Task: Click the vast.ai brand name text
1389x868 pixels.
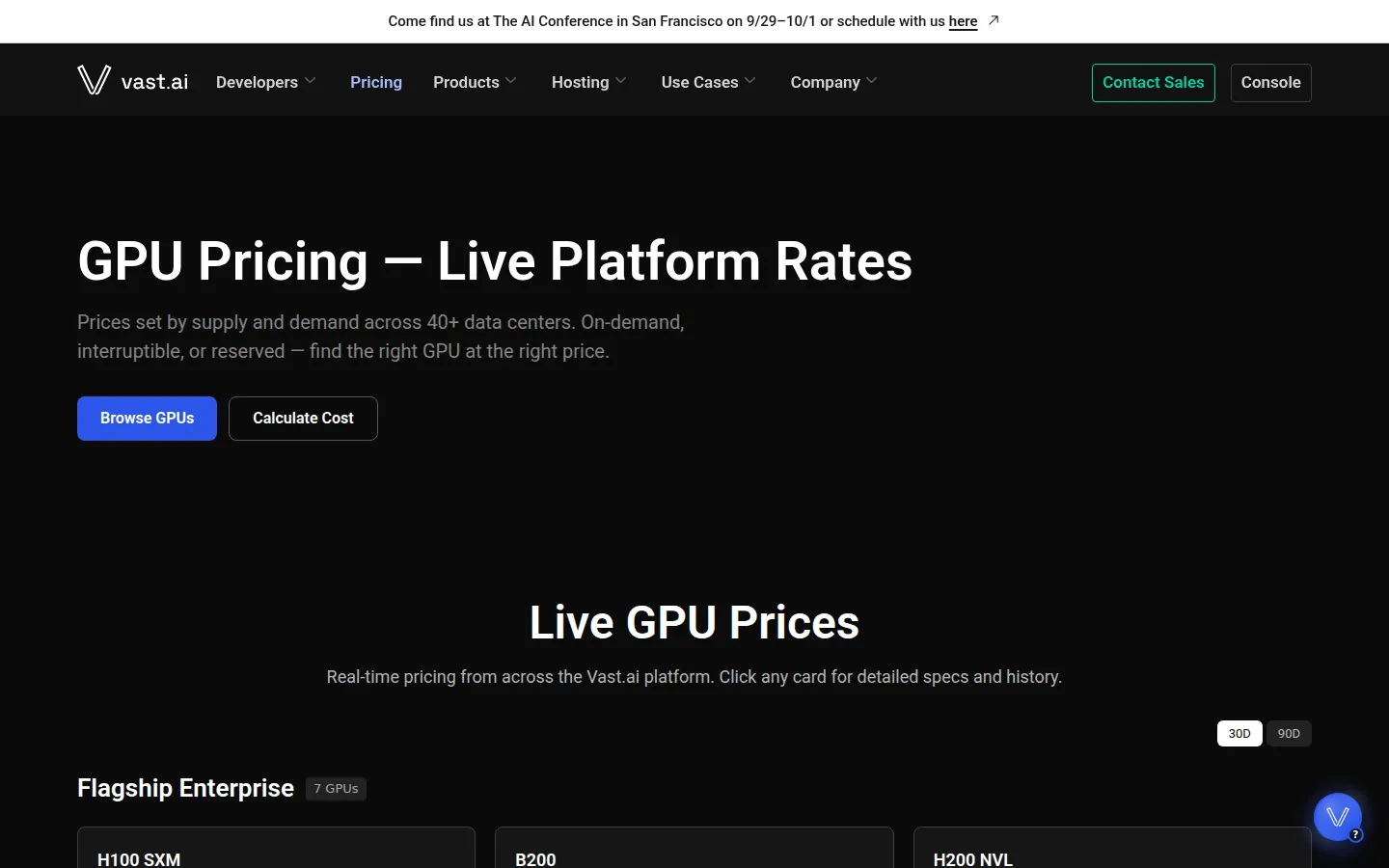Action: [x=154, y=82]
